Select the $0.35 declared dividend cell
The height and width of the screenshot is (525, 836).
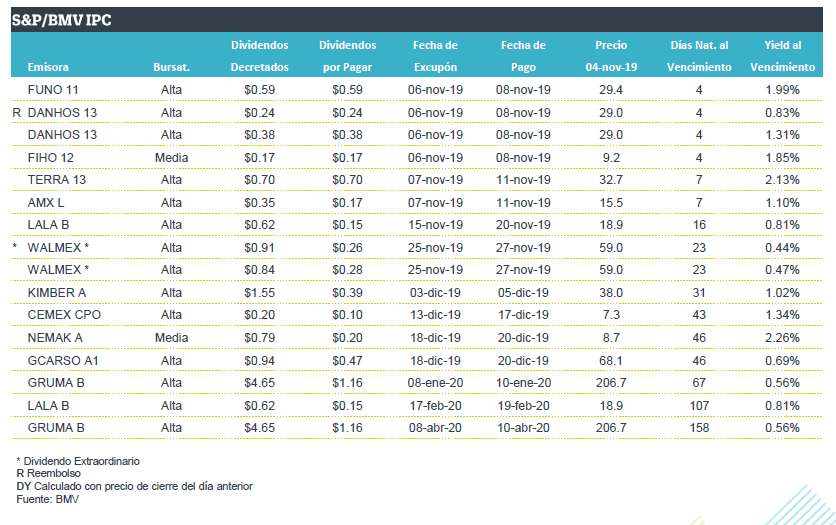pyautogui.click(x=259, y=203)
